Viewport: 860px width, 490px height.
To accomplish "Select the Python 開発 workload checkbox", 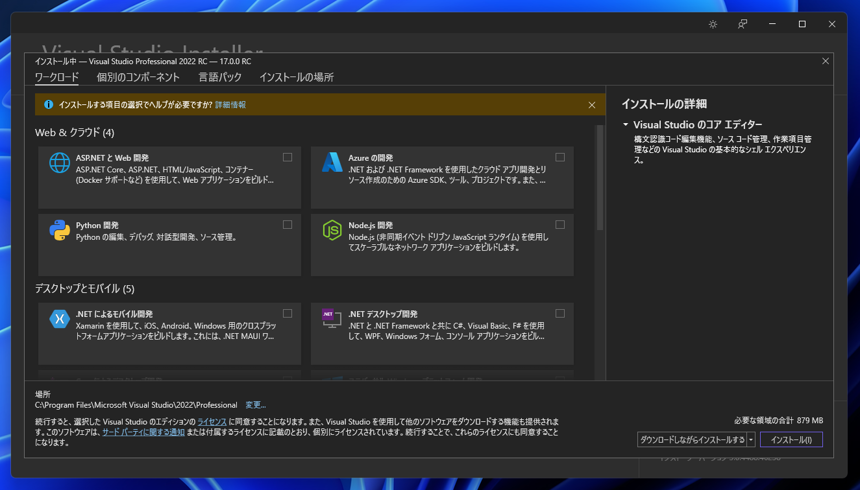I will [287, 224].
